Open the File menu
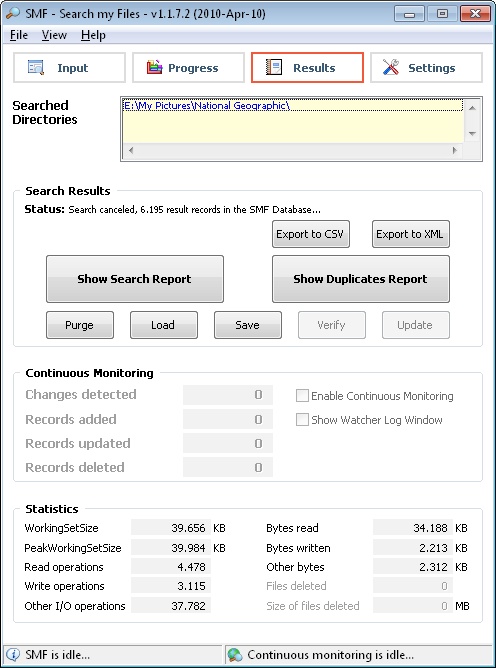Viewport: 496px width, 668px height. (x=19, y=35)
